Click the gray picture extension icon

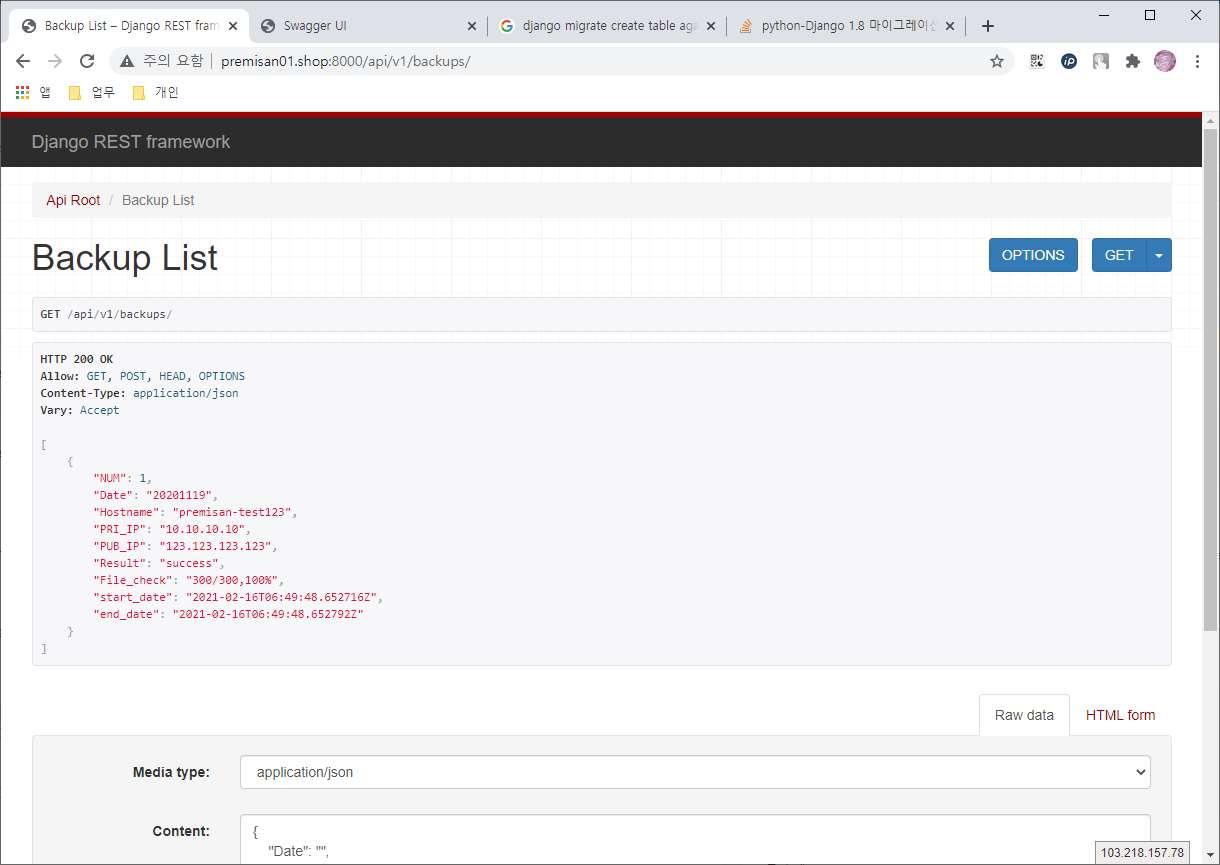(x=1101, y=61)
